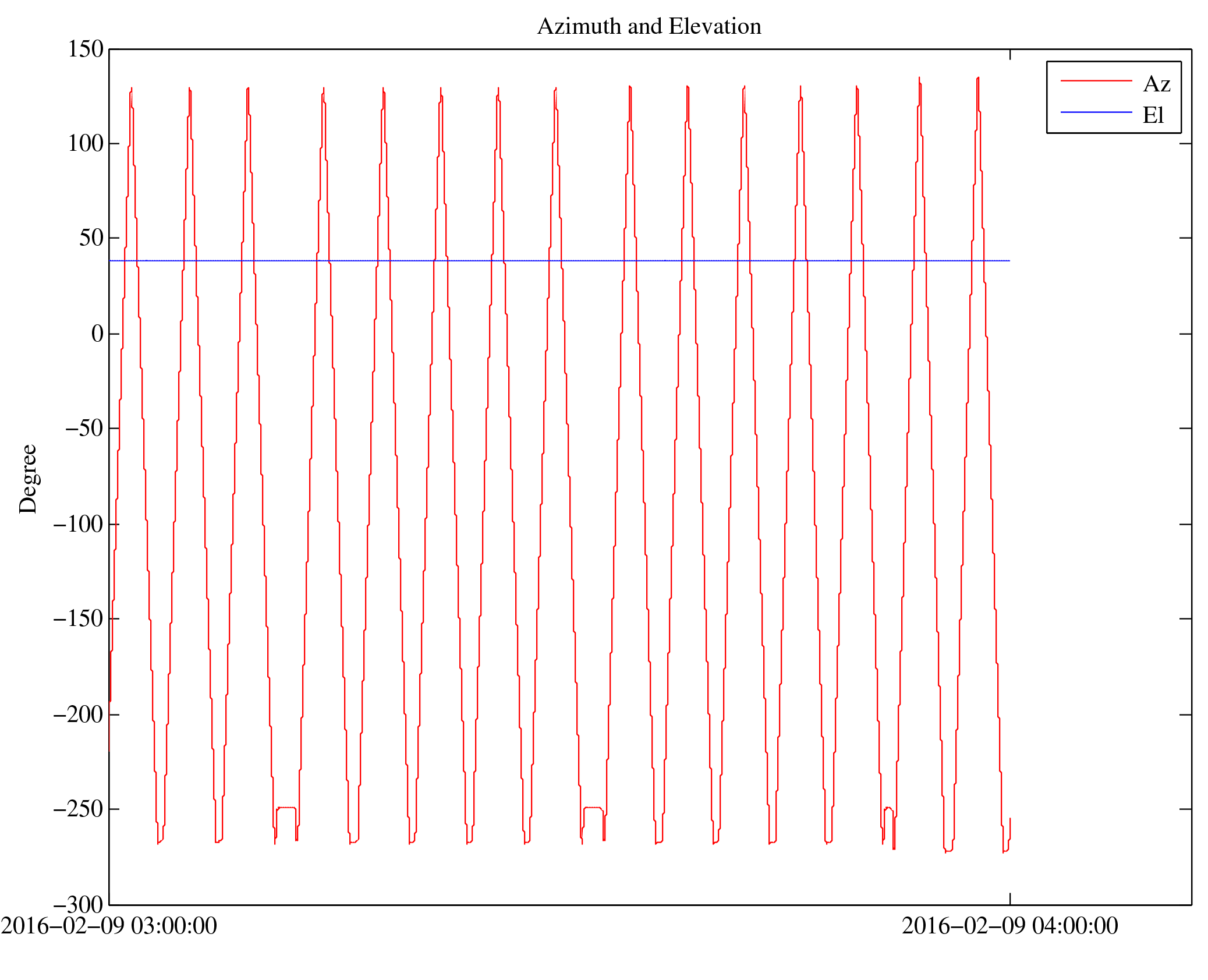This screenshot has height=980, width=1208.
Task: Click the '2016-02-09 03:00:00' x-axis tick label
Action: tap(109, 926)
